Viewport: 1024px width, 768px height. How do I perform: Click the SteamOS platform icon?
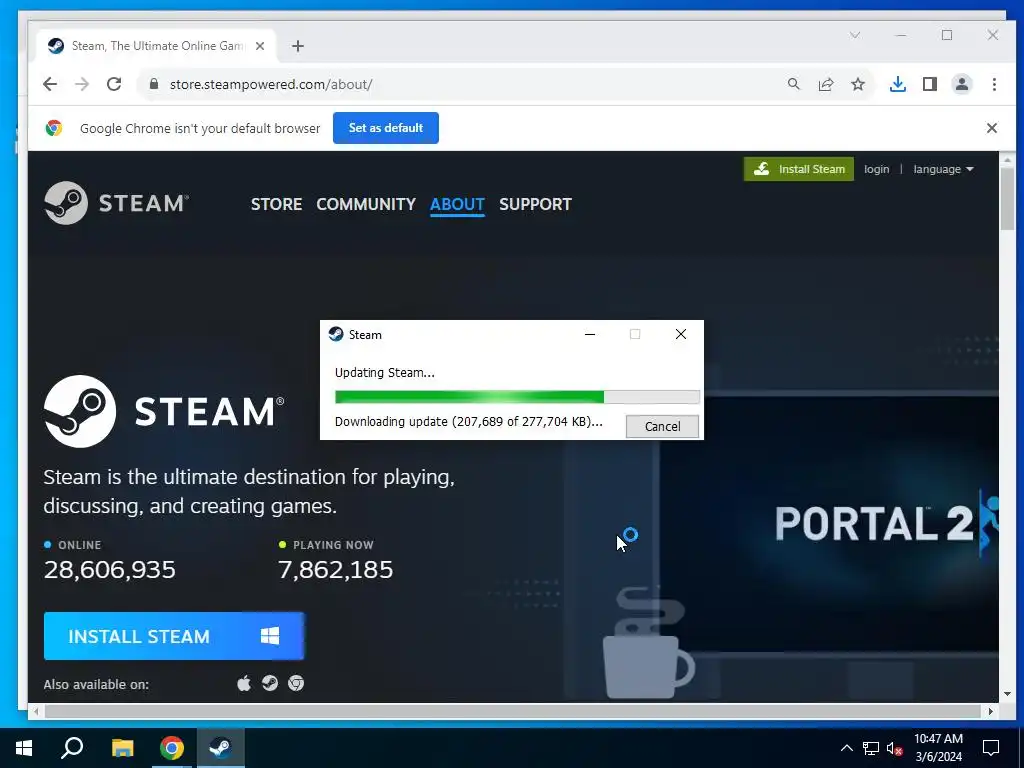click(x=270, y=684)
